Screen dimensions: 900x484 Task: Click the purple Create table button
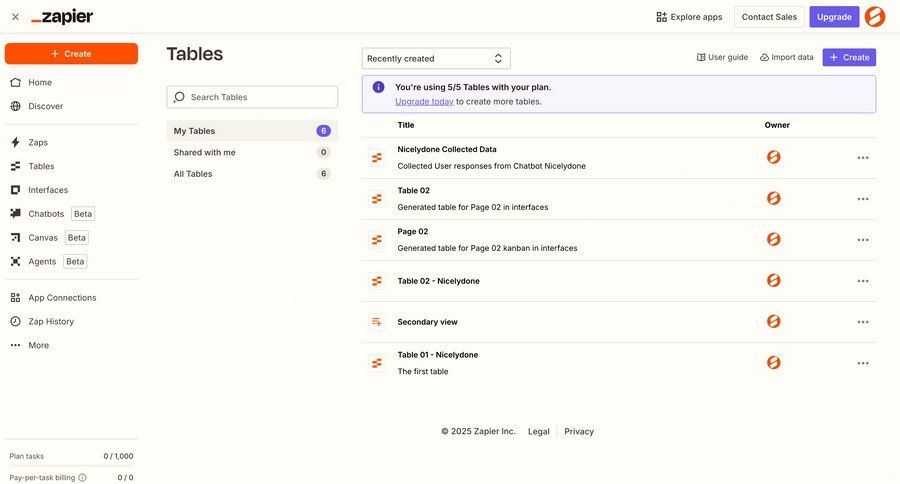849,57
